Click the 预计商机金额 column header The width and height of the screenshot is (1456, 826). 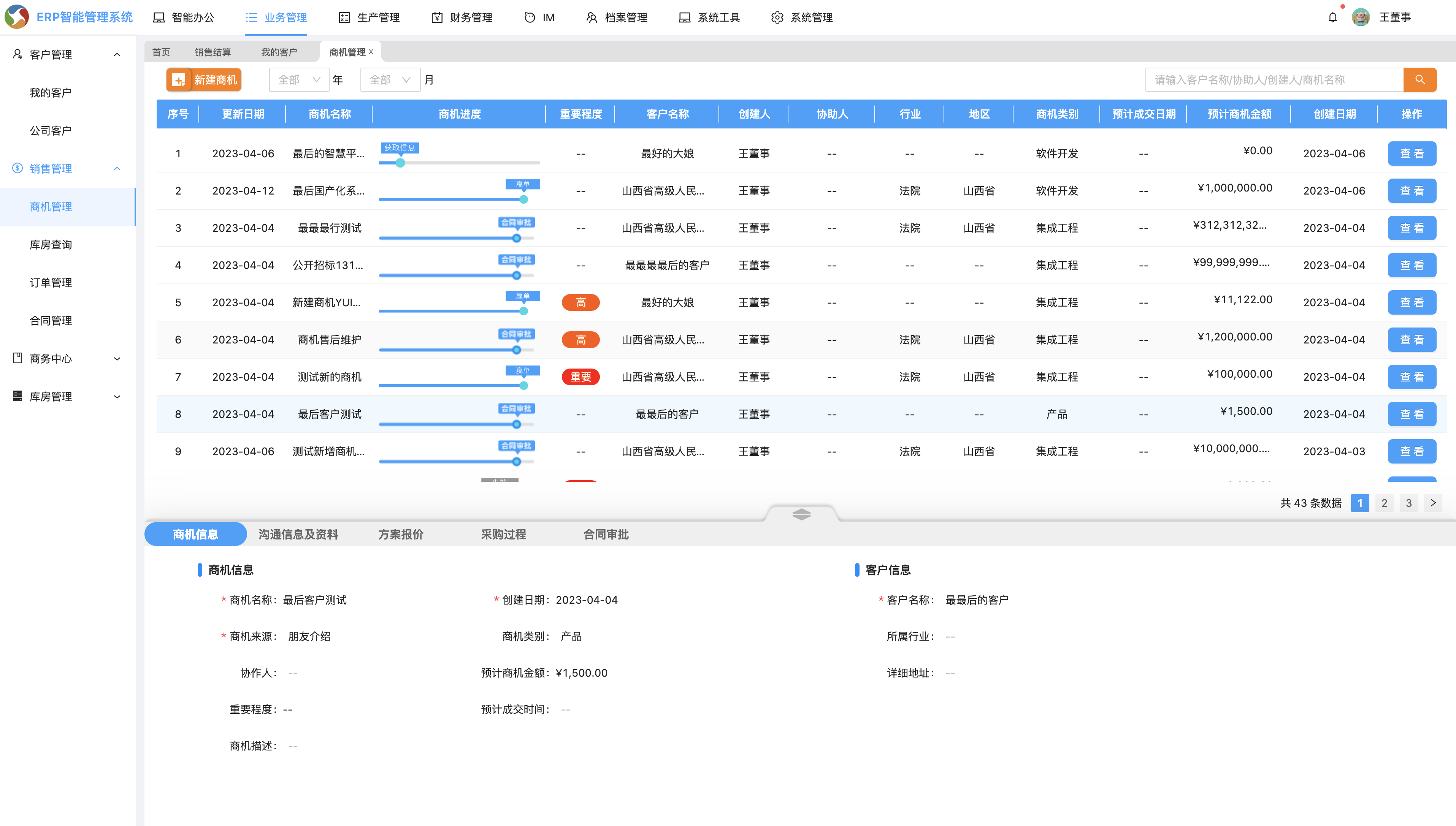pyautogui.click(x=1239, y=114)
